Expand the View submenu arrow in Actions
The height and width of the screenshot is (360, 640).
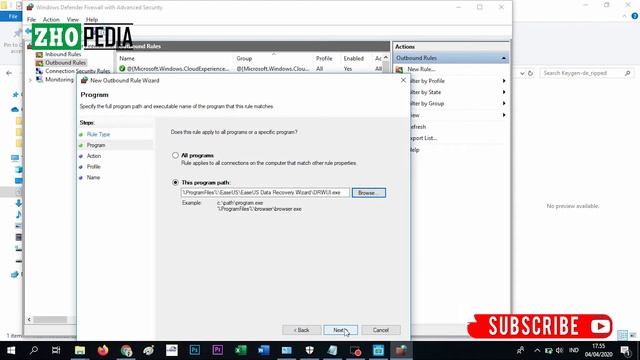(x=504, y=115)
